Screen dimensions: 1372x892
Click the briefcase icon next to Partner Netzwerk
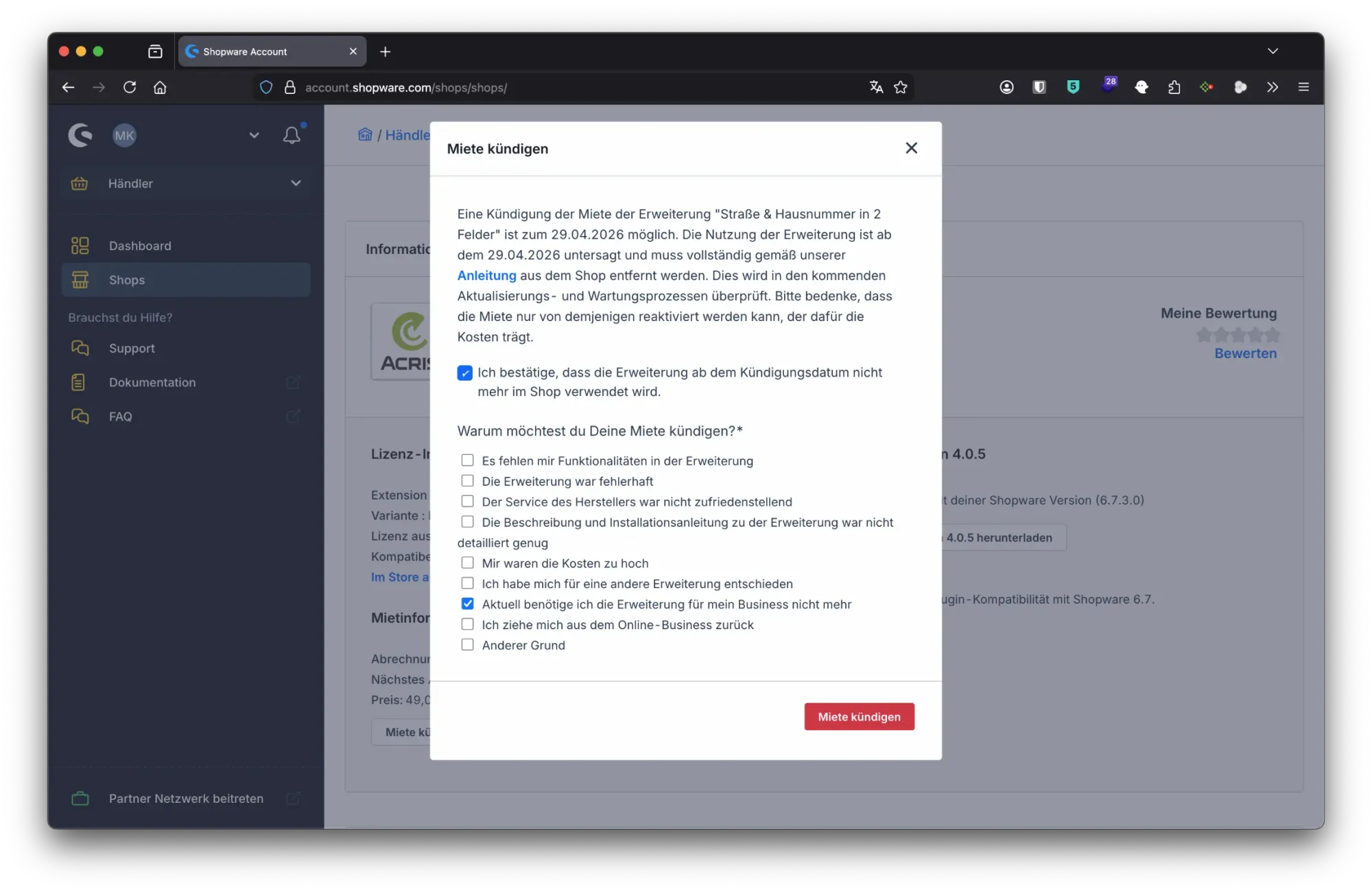(80, 798)
